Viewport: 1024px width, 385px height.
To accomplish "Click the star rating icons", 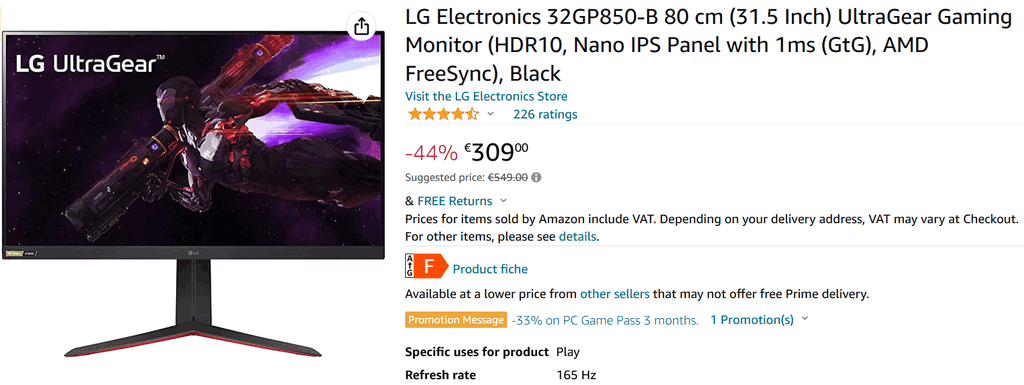I will (x=443, y=114).
